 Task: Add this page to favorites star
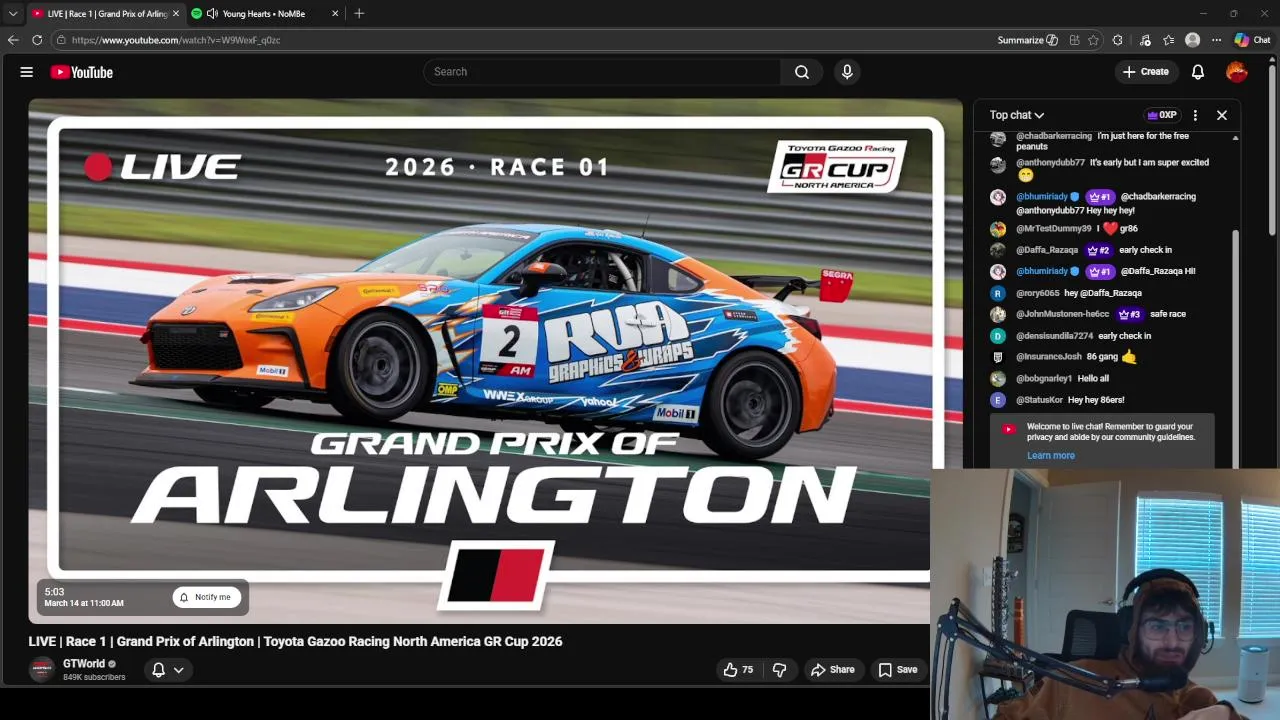(x=1093, y=40)
